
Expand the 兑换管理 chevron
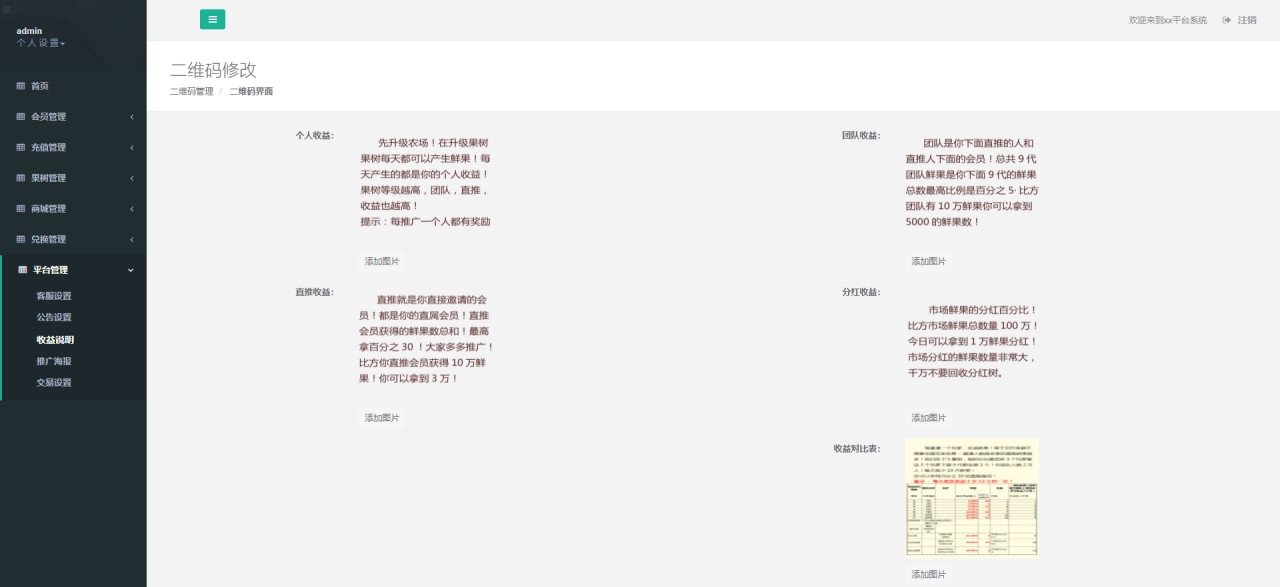pyautogui.click(x=131, y=239)
